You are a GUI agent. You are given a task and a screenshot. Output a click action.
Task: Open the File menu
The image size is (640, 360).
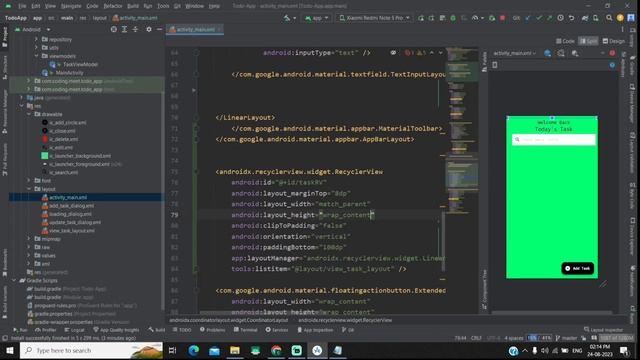[22, 6]
